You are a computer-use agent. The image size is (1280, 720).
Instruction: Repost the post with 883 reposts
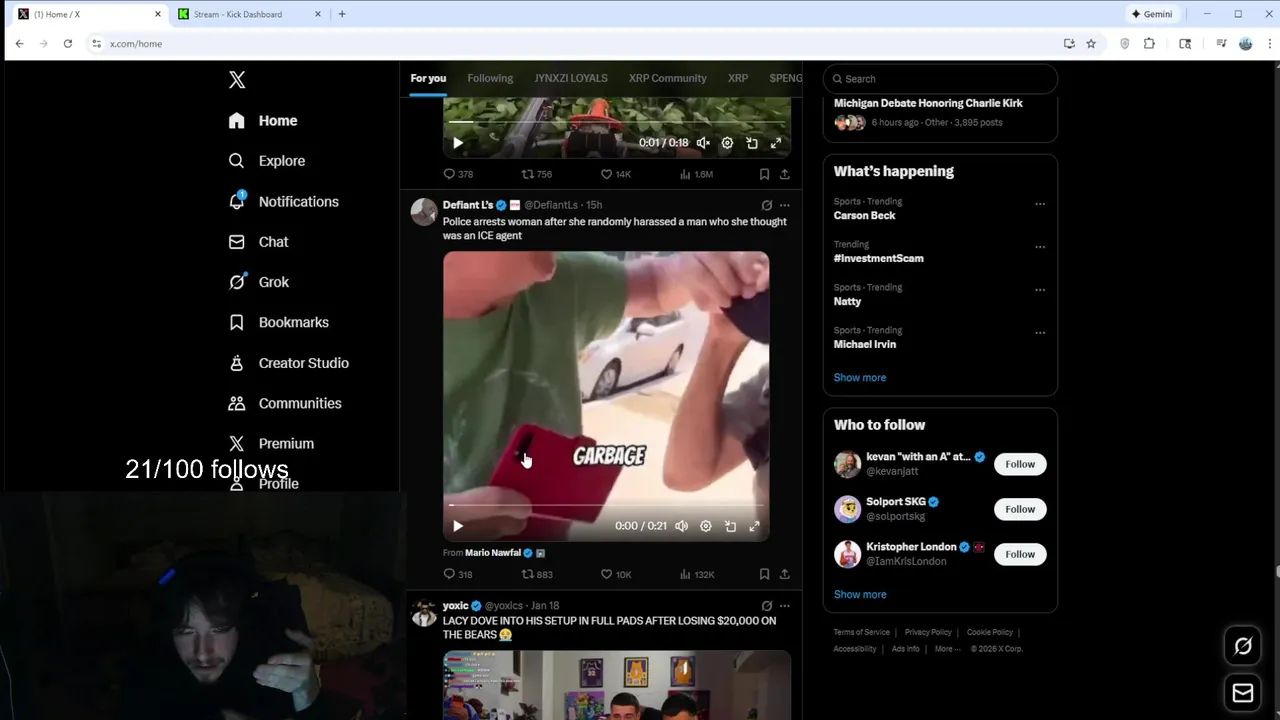537,574
